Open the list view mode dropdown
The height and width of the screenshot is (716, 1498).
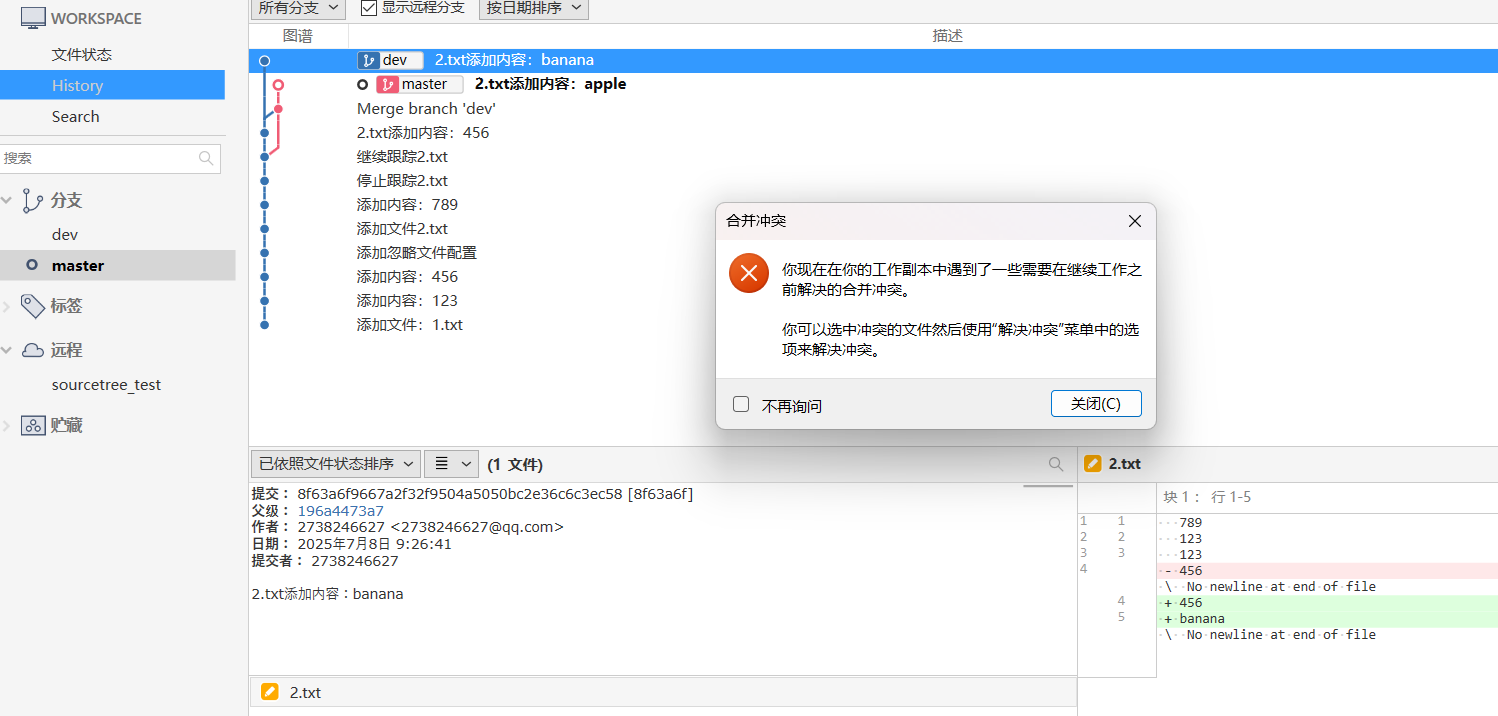[x=451, y=463]
